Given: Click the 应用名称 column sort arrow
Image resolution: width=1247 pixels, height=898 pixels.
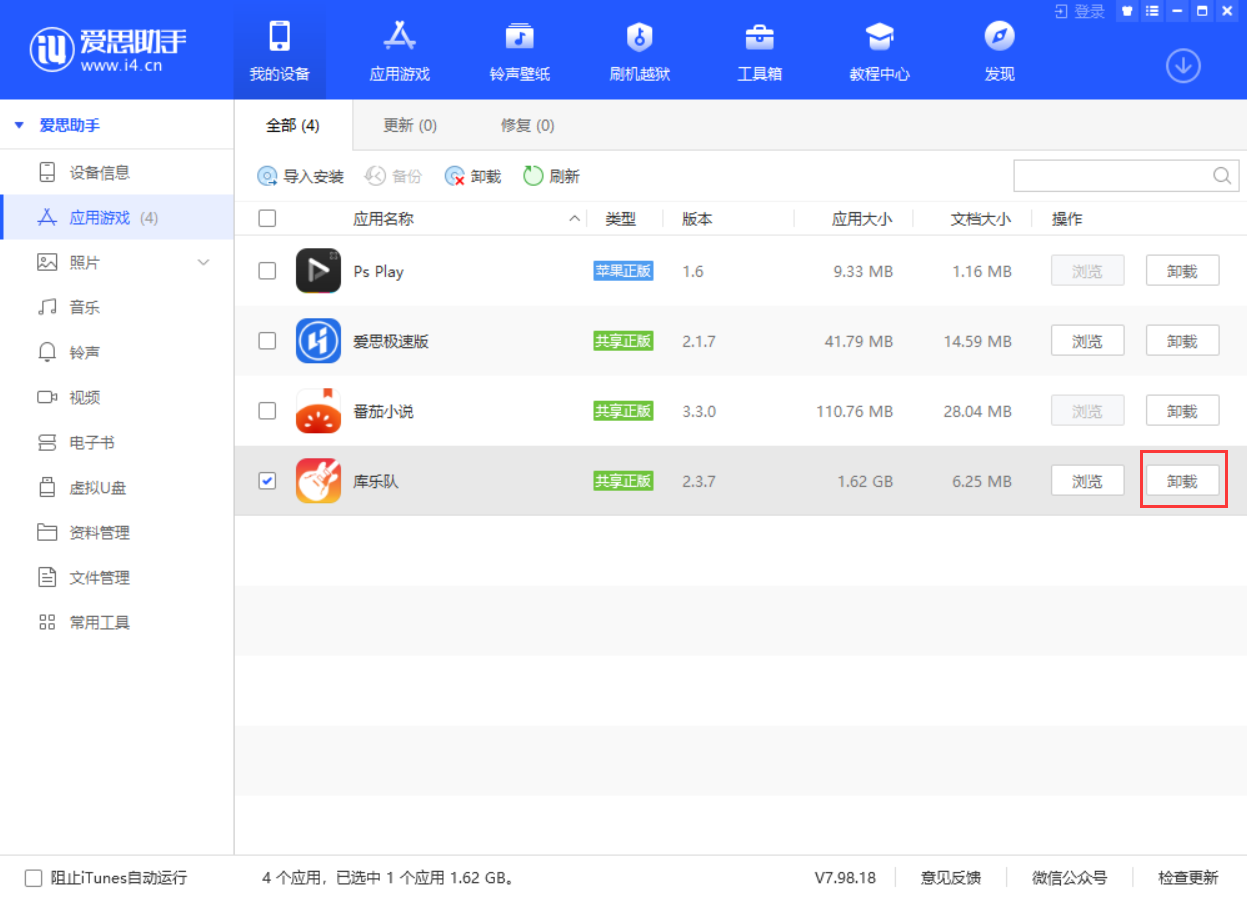Looking at the screenshot, I should [x=574, y=218].
